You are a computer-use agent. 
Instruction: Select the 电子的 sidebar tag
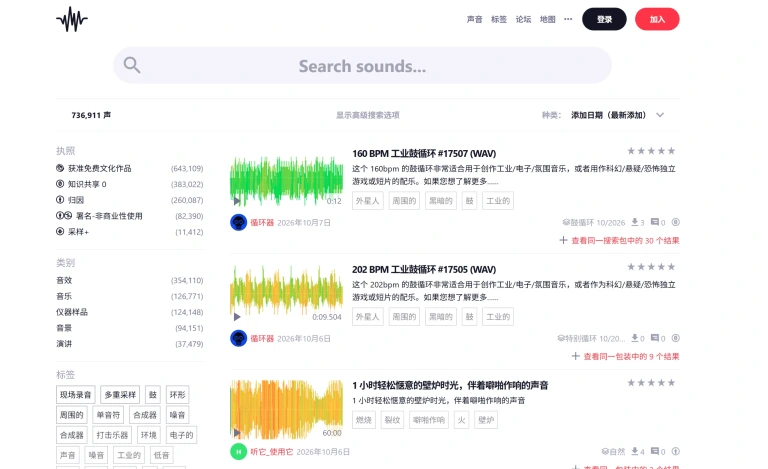pos(181,435)
